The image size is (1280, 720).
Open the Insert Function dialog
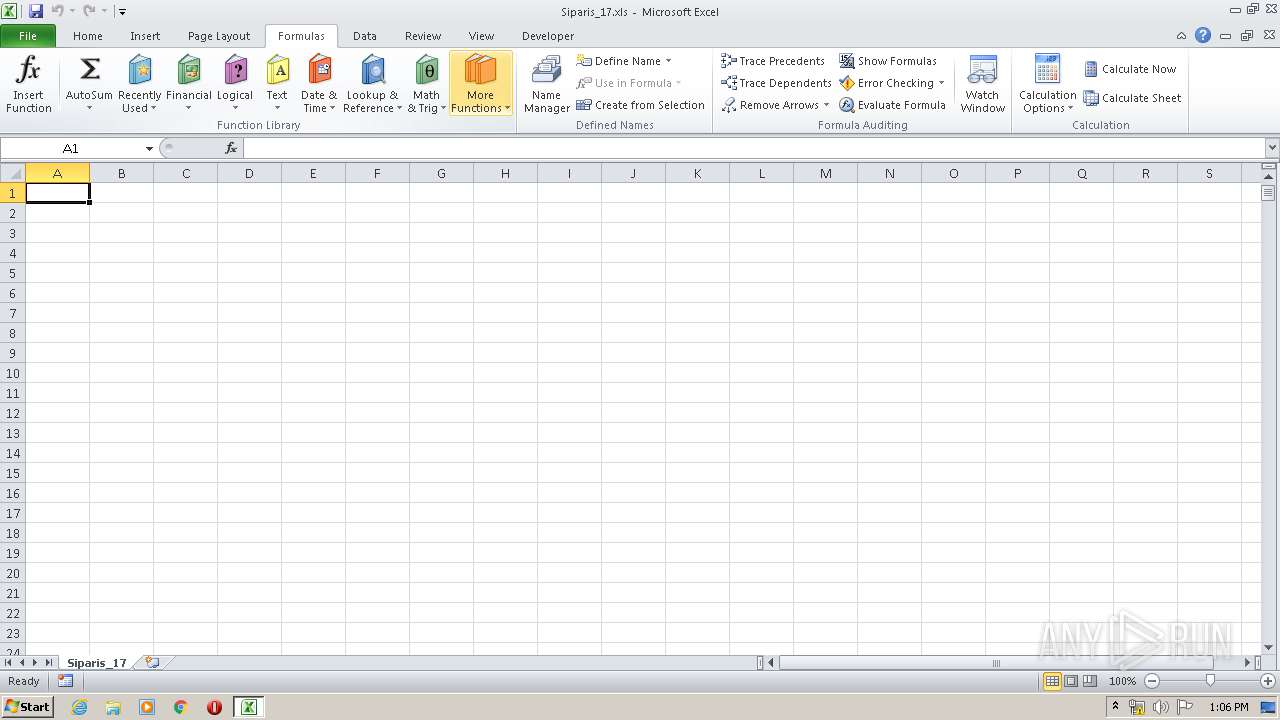pyautogui.click(x=29, y=84)
